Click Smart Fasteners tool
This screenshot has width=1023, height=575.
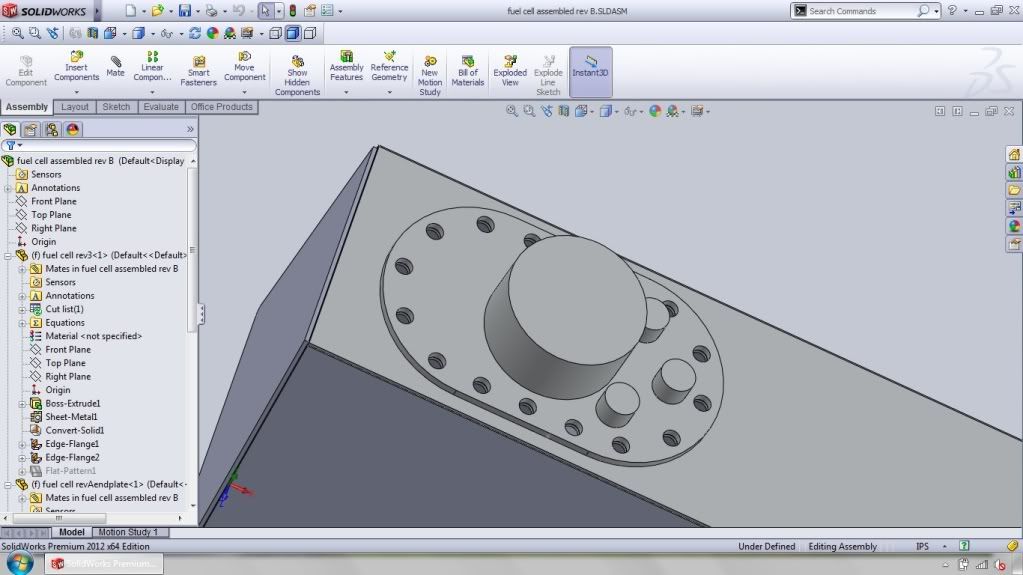[198, 71]
